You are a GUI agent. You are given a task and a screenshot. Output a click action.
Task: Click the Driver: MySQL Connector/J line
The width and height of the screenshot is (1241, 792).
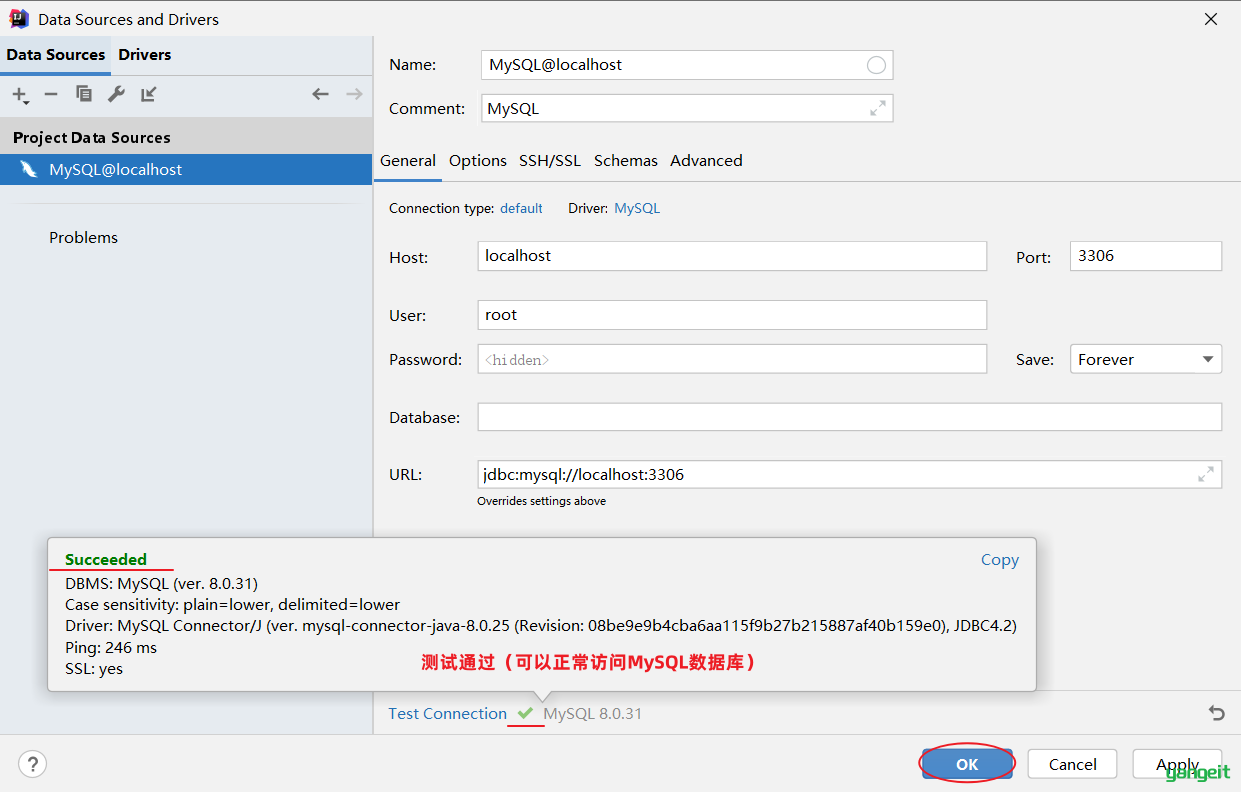click(540, 626)
